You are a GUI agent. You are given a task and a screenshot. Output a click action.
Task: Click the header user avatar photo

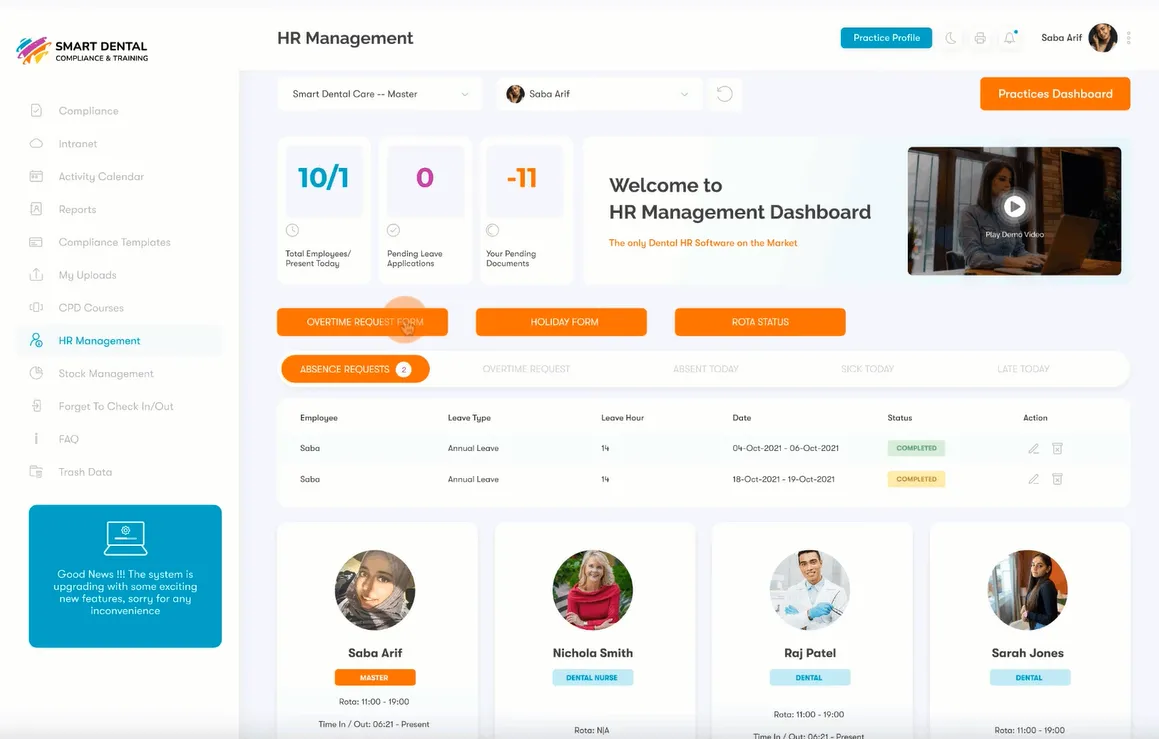(1102, 38)
